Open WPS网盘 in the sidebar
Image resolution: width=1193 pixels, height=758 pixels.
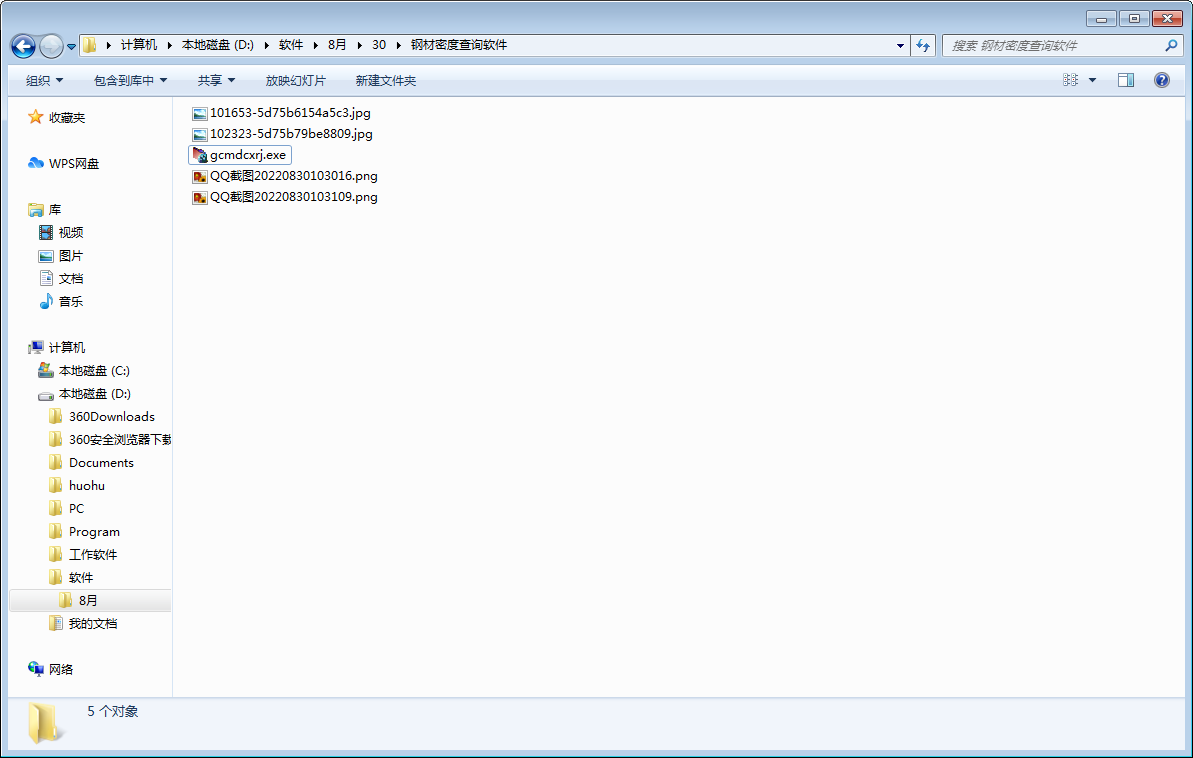(x=74, y=164)
